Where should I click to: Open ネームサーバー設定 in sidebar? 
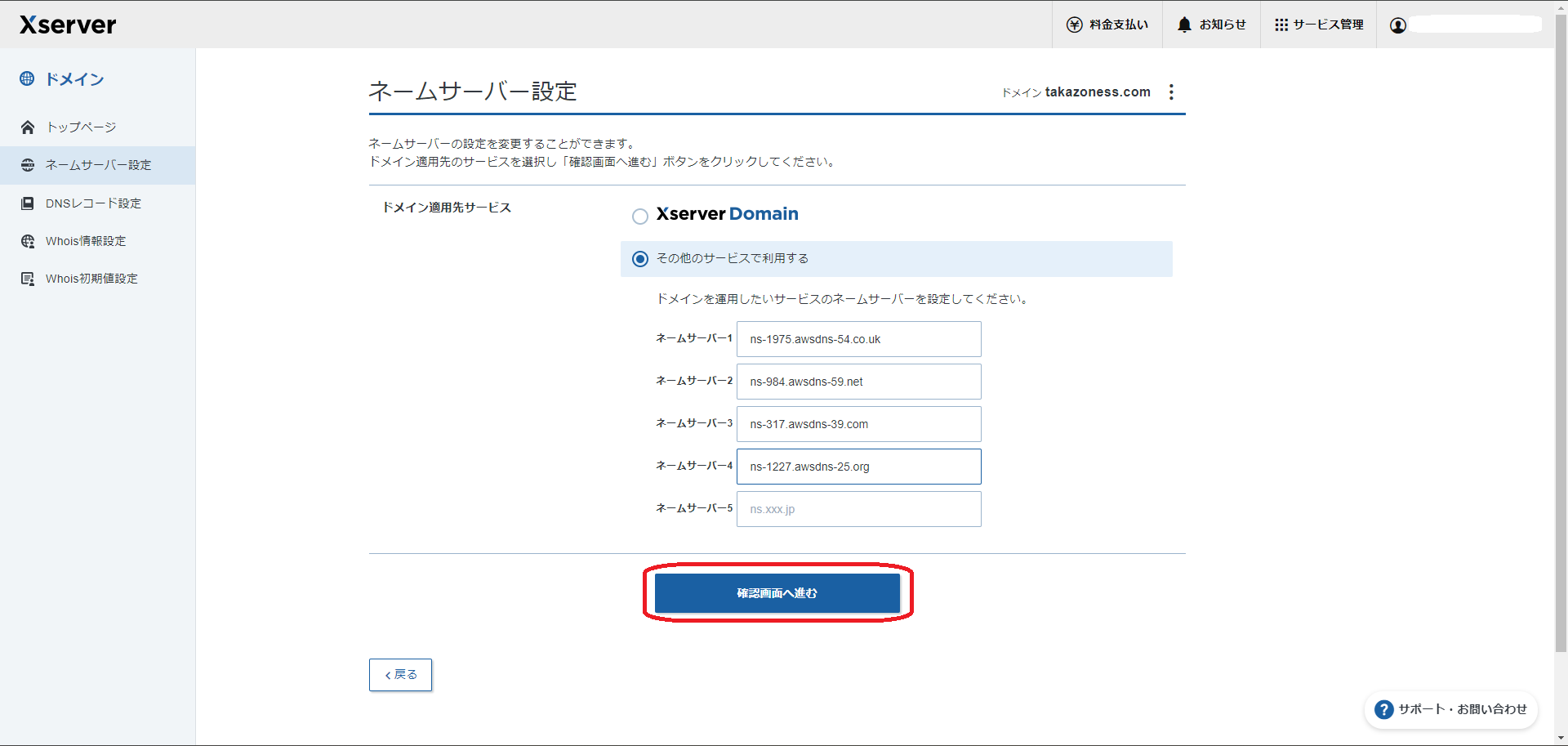point(98,165)
